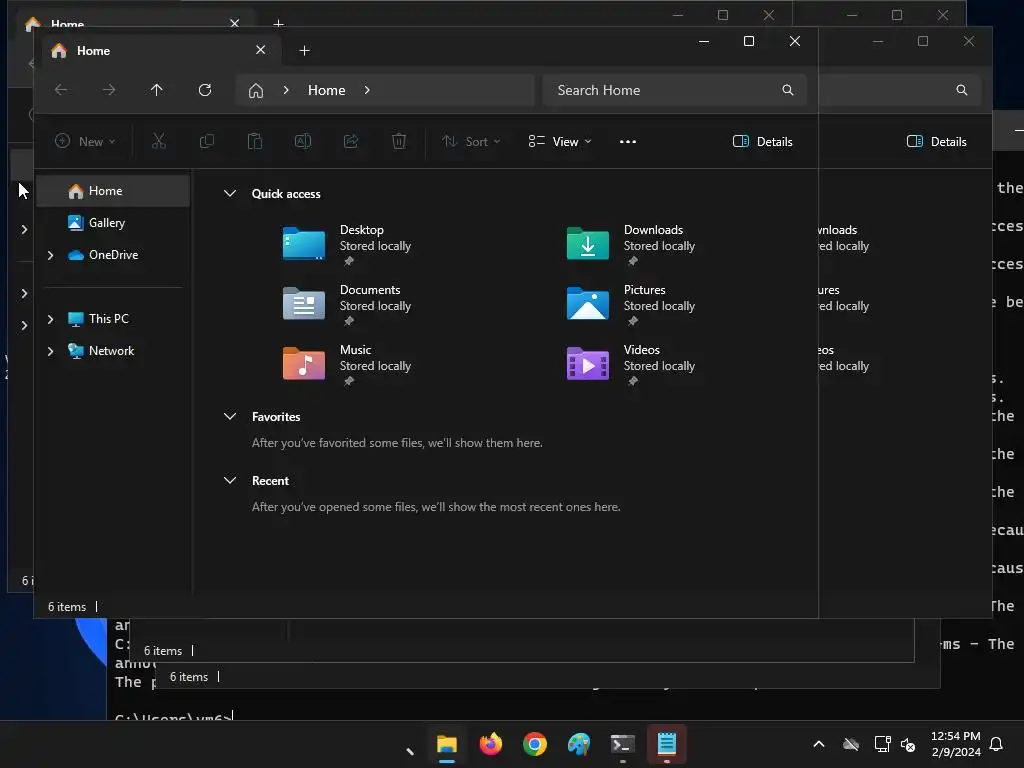Launch Google Chrome from the taskbar
Viewport: 1024px width, 768px height.
[534, 744]
